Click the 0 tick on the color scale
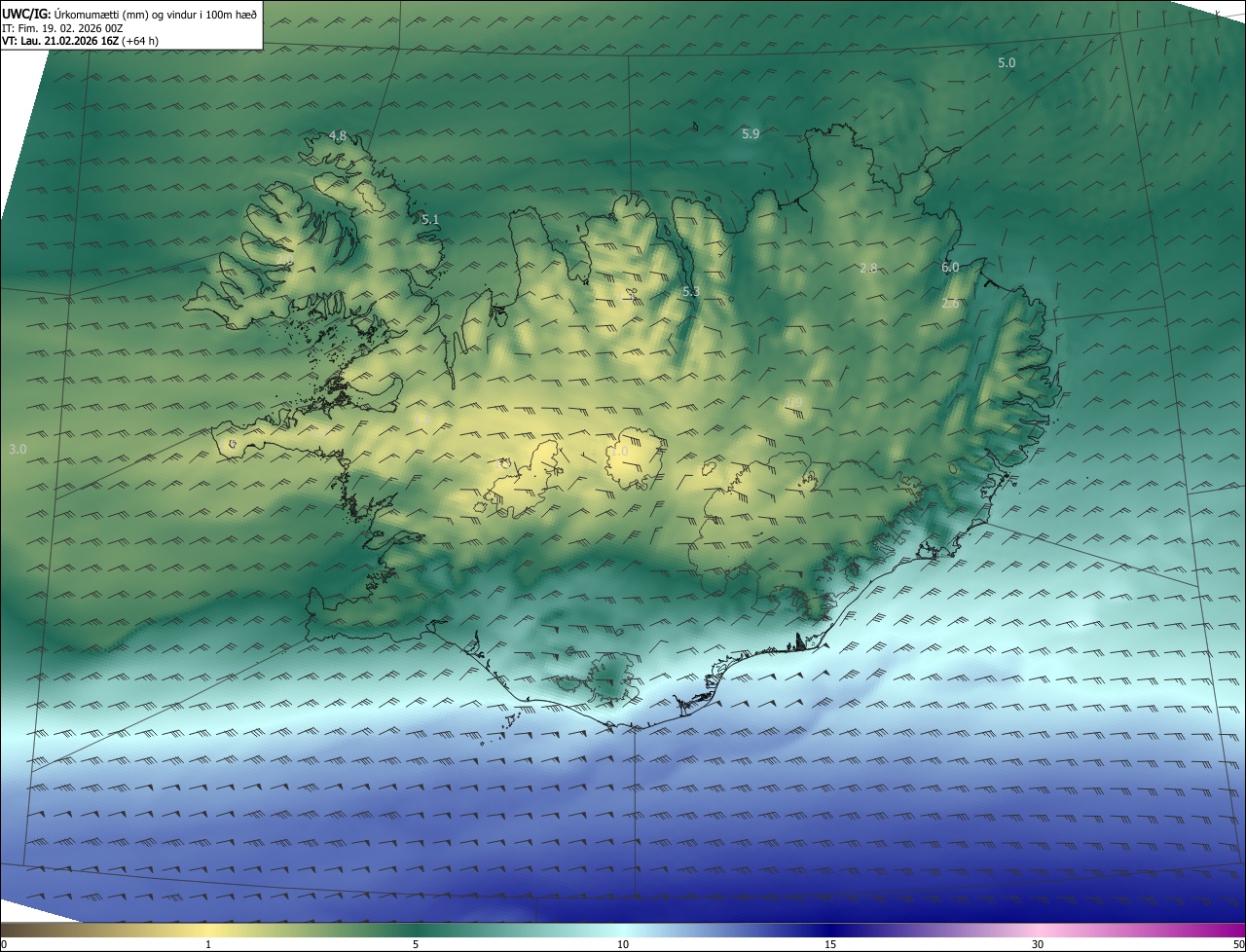This screenshot has height=952, width=1246. (4, 944)
